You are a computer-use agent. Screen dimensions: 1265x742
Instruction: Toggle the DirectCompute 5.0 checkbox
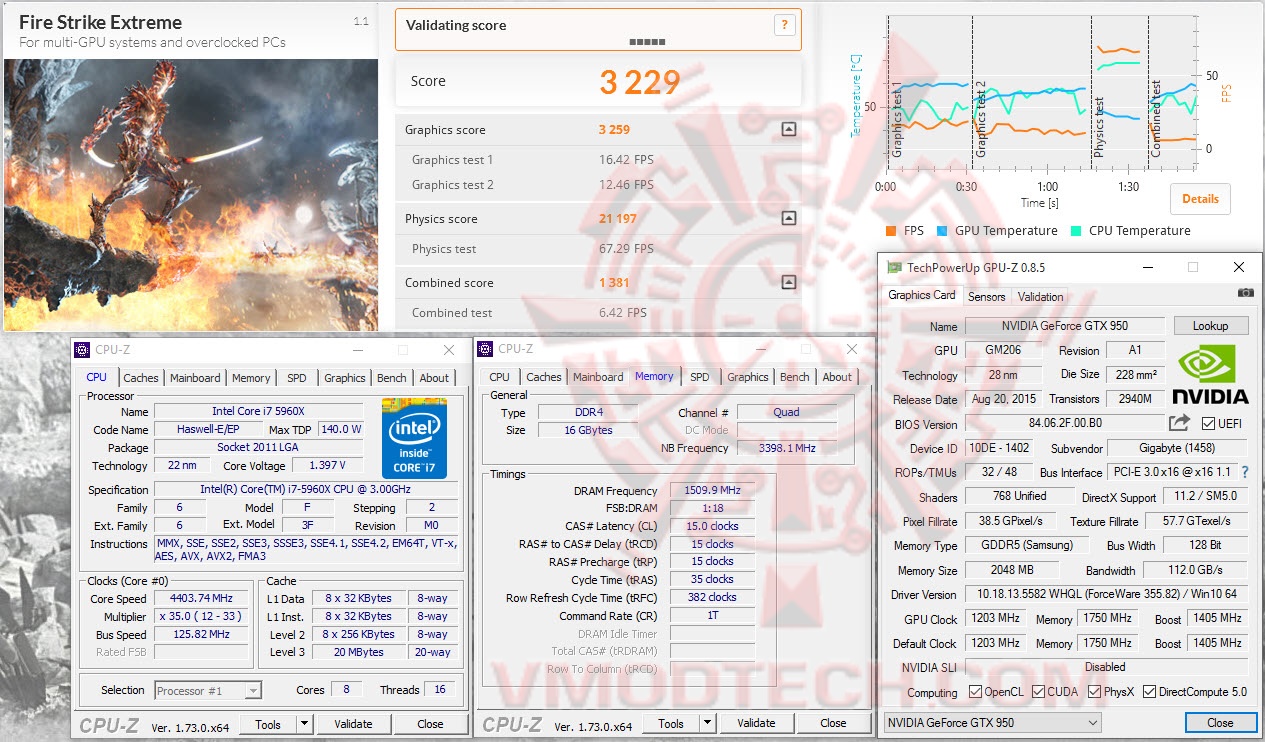click(x=1149, y=692)
